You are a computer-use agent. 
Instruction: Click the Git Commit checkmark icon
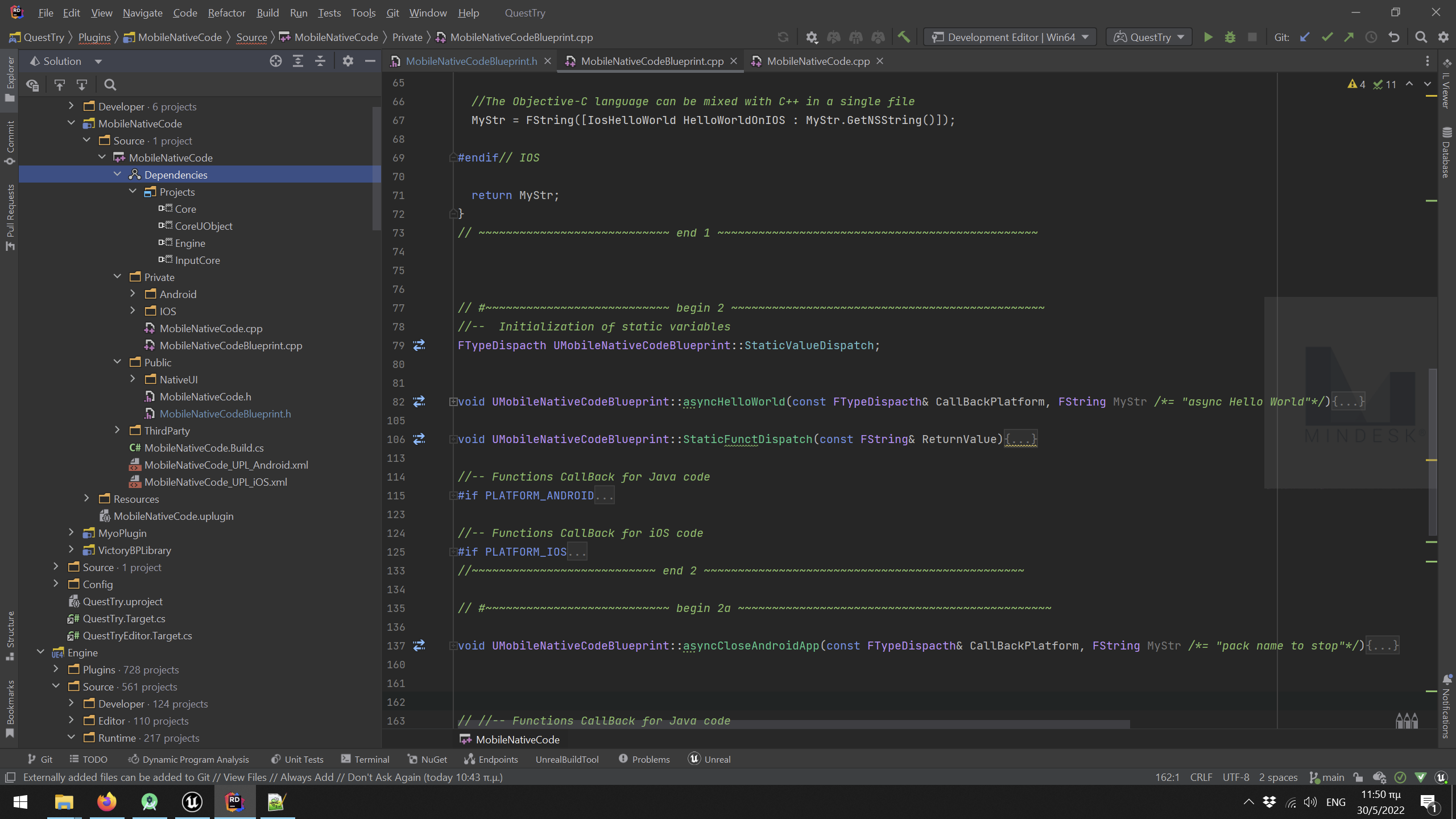click(x=1327, y=38)
